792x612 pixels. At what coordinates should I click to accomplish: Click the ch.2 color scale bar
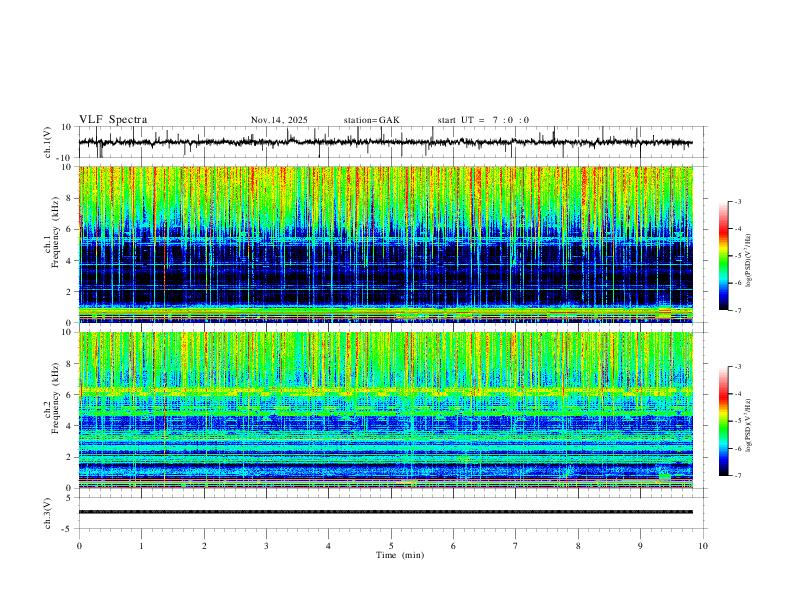[x=723, y=421]
